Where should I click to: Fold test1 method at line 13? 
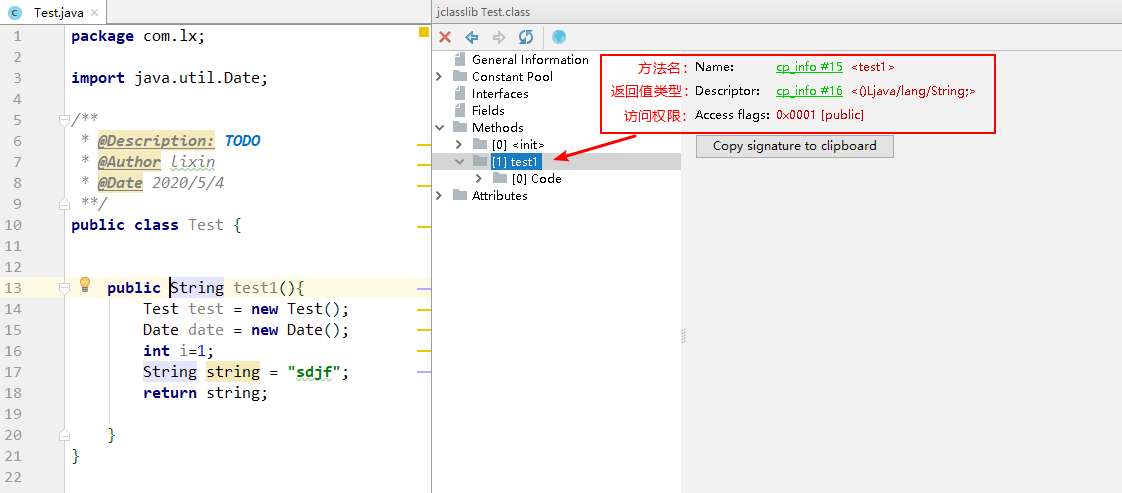coord(64,288)
